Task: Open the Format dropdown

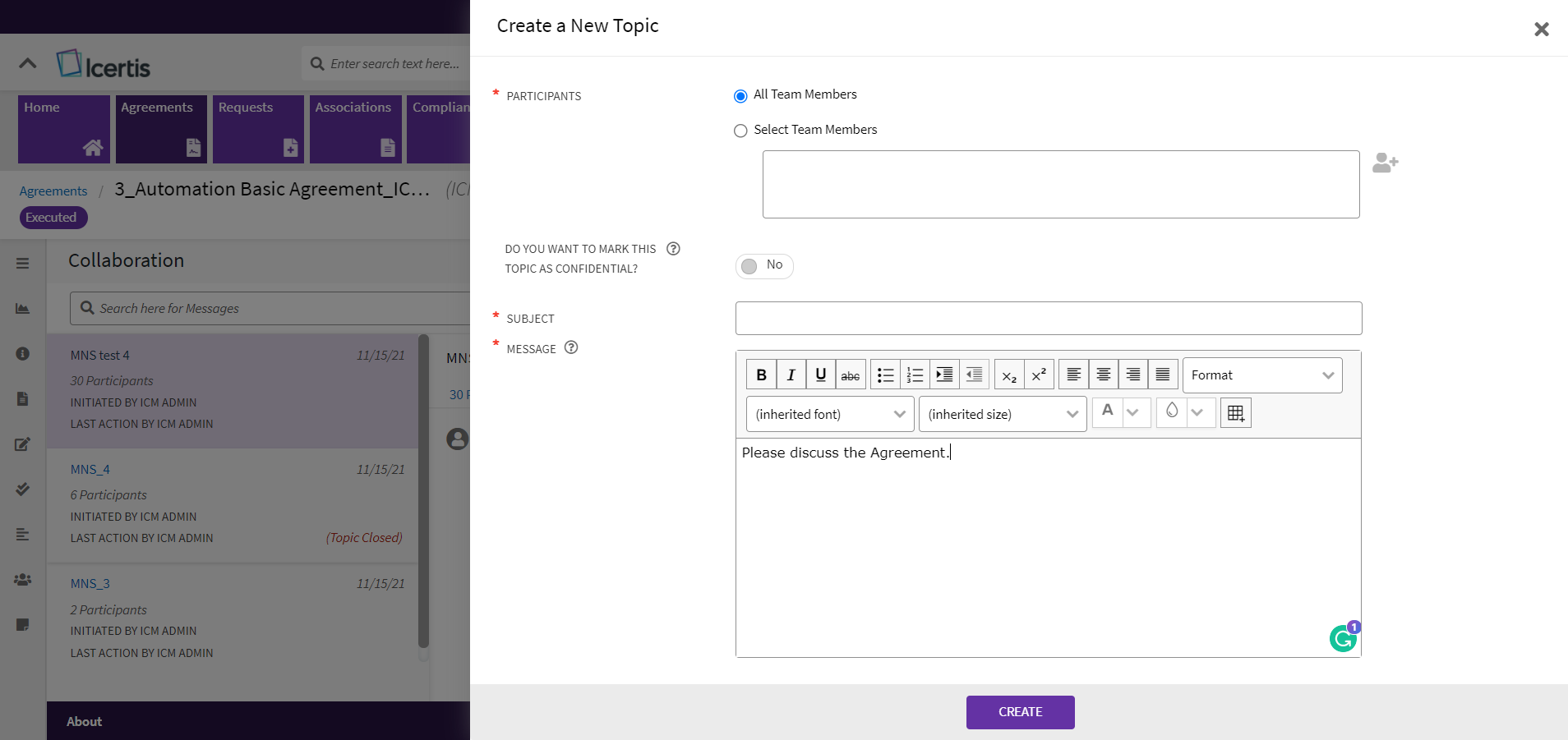Action: tap(1261, 375)
